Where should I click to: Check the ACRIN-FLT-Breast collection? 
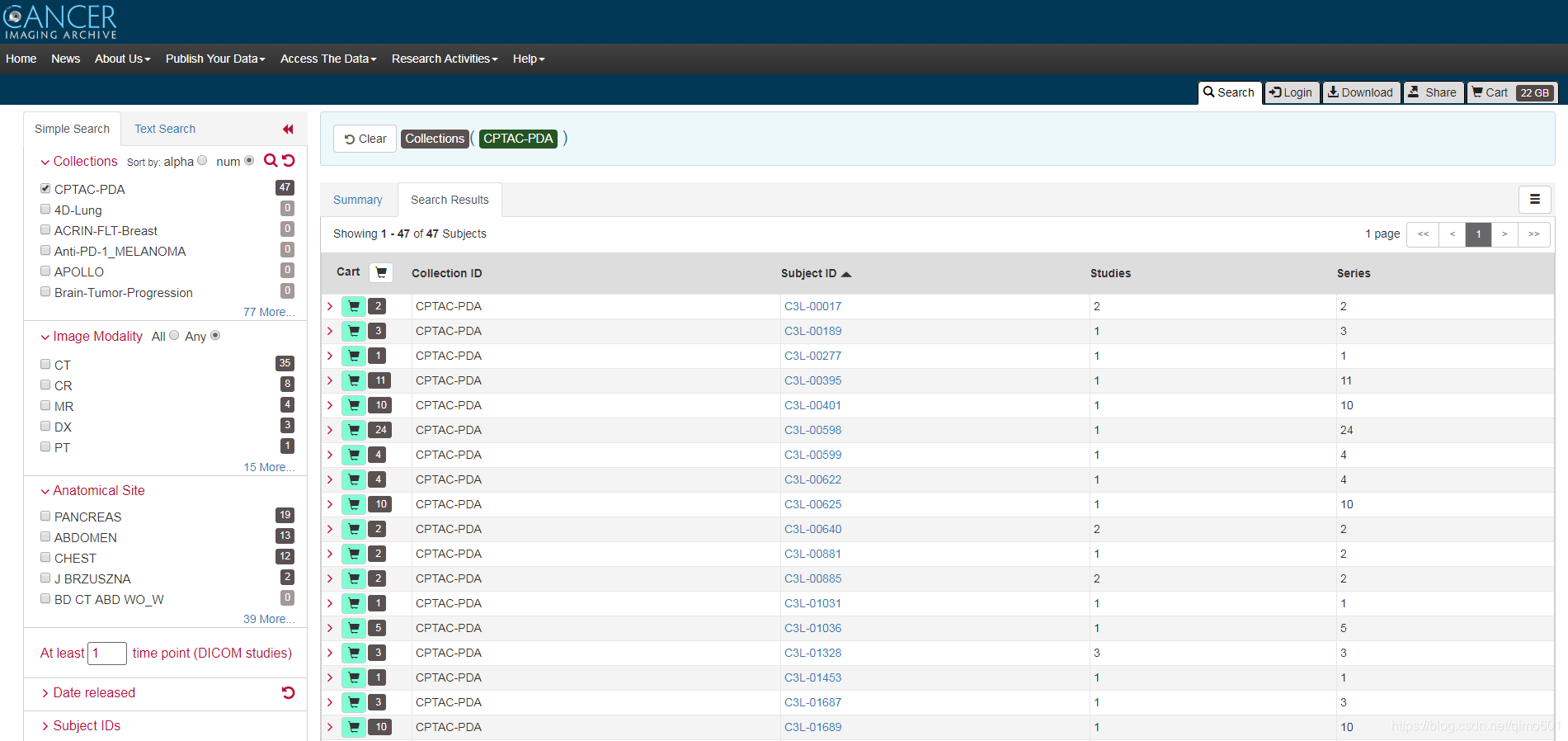coord(45,229)
